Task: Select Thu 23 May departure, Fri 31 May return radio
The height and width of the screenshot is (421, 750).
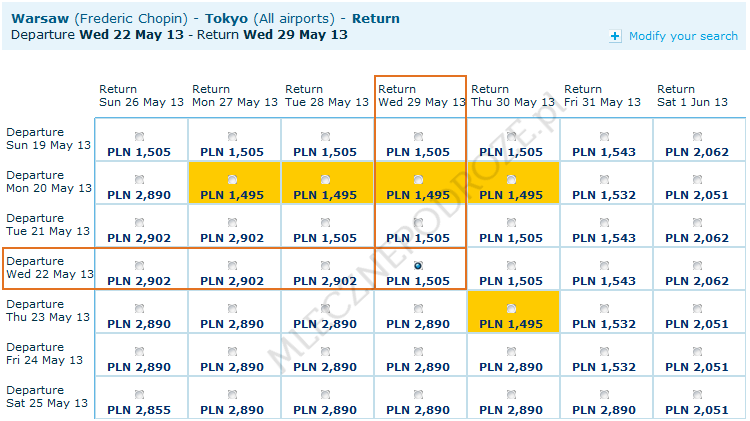Action: pos(604,309)
